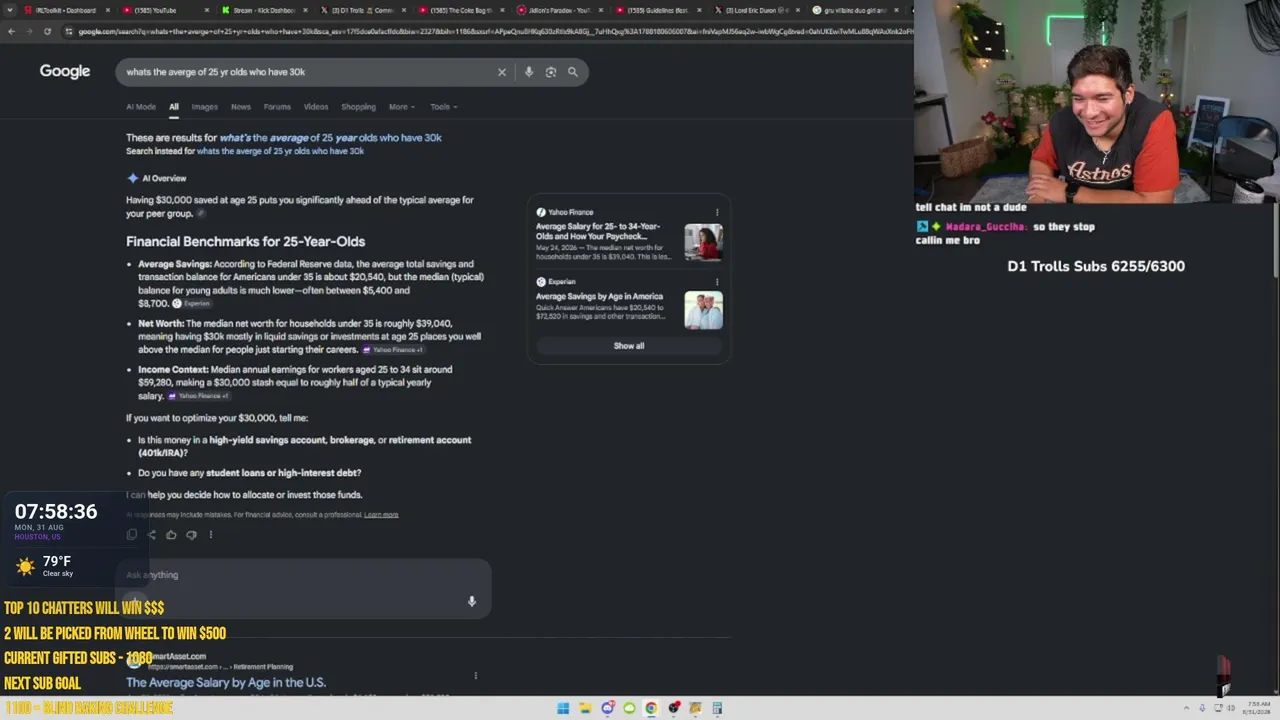
Task: Start voice search in the Google search bar
Action: pyautogui.click(x=529, y=72)
